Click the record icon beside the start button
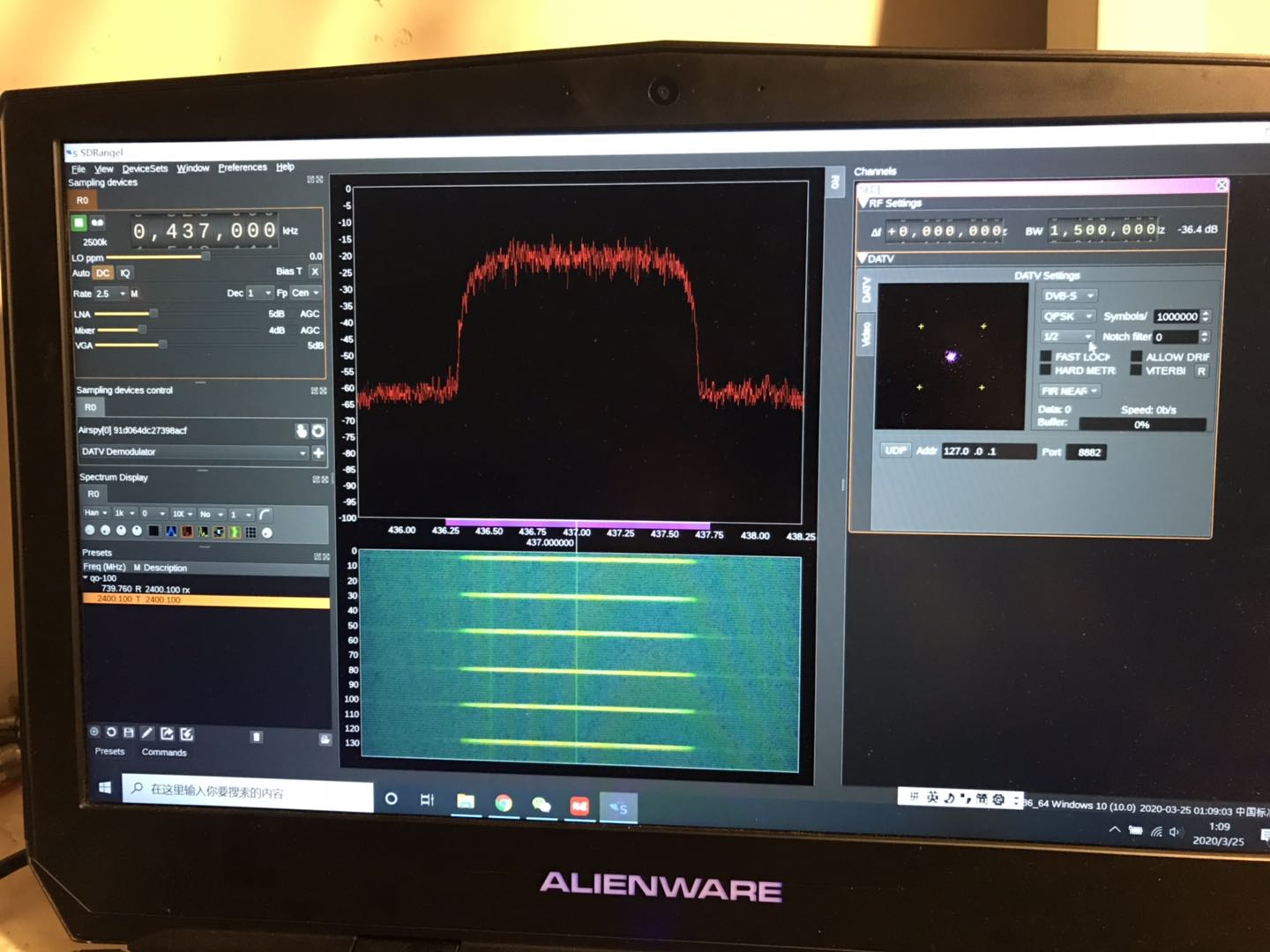Screen dimensions: 1270x952 pos(97,223)
